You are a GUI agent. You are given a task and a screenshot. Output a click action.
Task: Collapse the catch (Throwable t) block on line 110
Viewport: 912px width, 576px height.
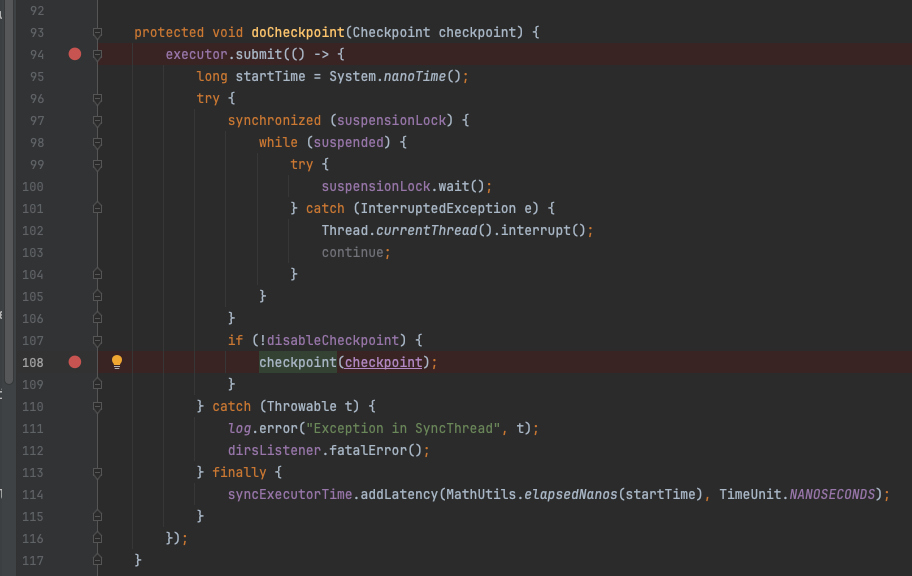(98, 406)
